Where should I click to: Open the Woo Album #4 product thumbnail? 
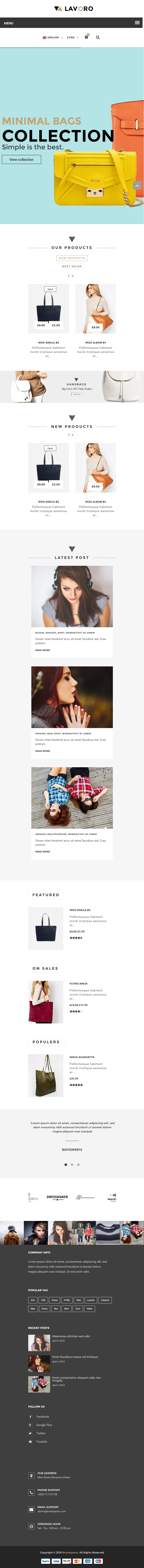(95, 308)
